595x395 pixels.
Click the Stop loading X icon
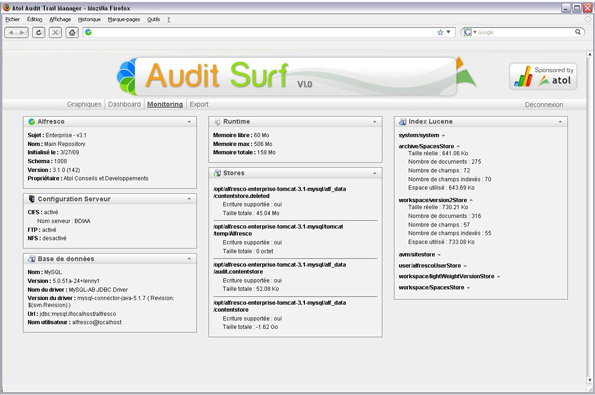[x=55, y=33]
